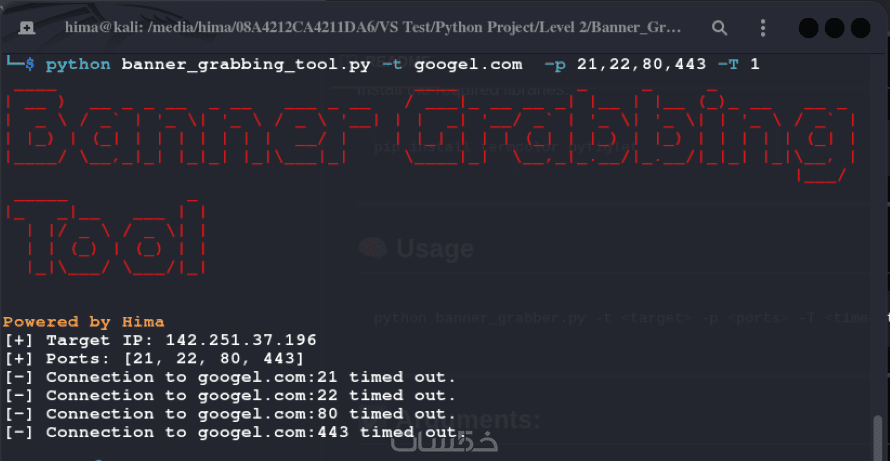
Task: Click the googel.com:21 timed out line
Action: (230, 378)
